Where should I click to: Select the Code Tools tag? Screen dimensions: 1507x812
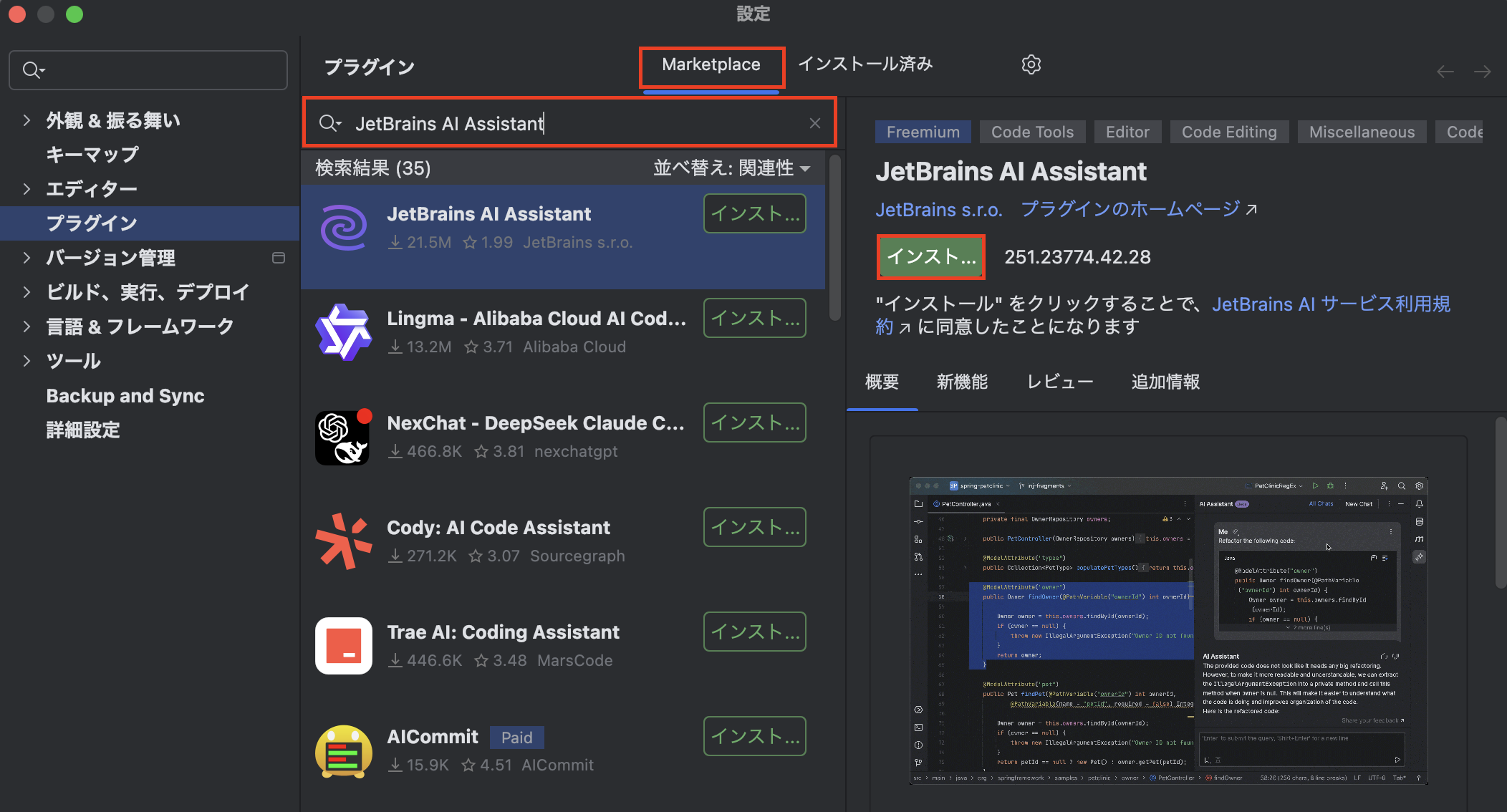click(1032, 132)
